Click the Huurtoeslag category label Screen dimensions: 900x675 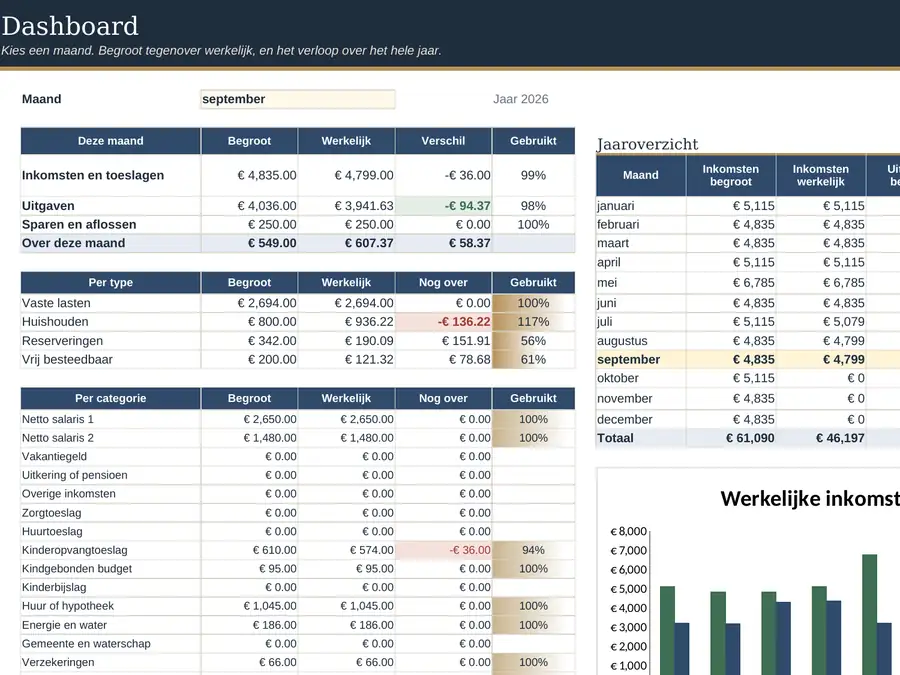(52, 532)
